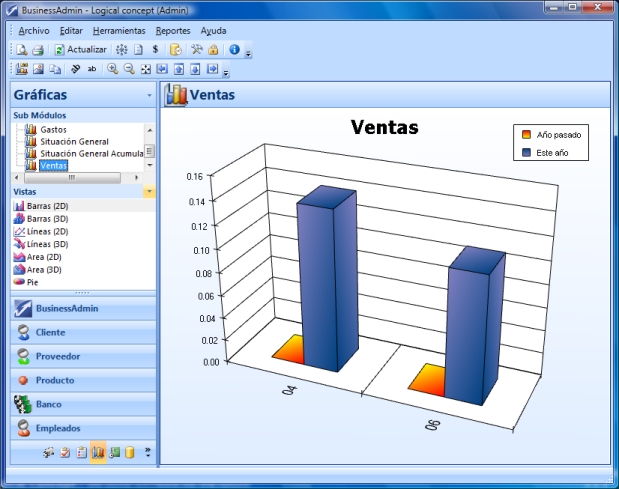Click the print preview toolbar icon

[22, 49]
